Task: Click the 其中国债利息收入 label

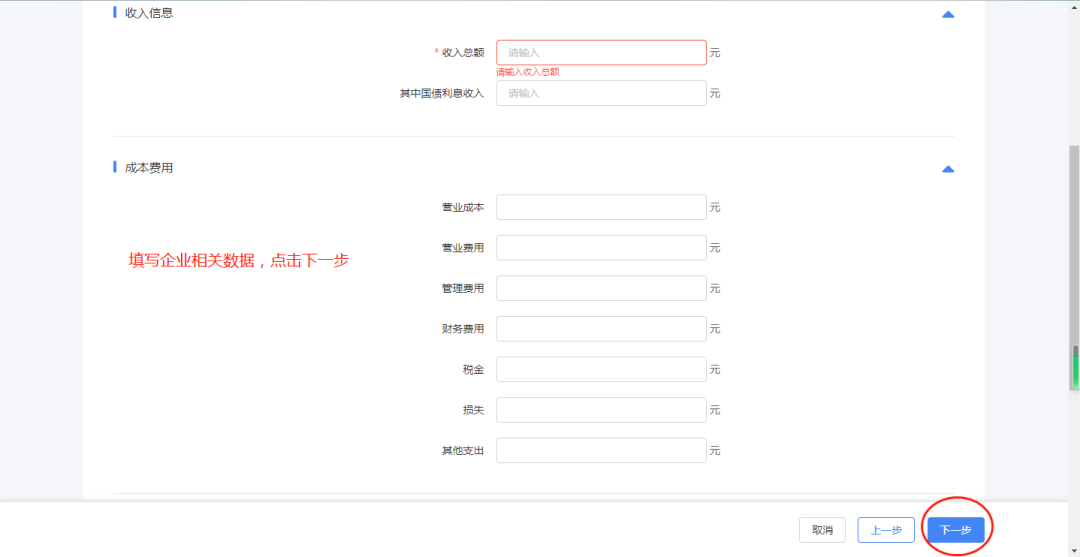Action: (442, 93)
